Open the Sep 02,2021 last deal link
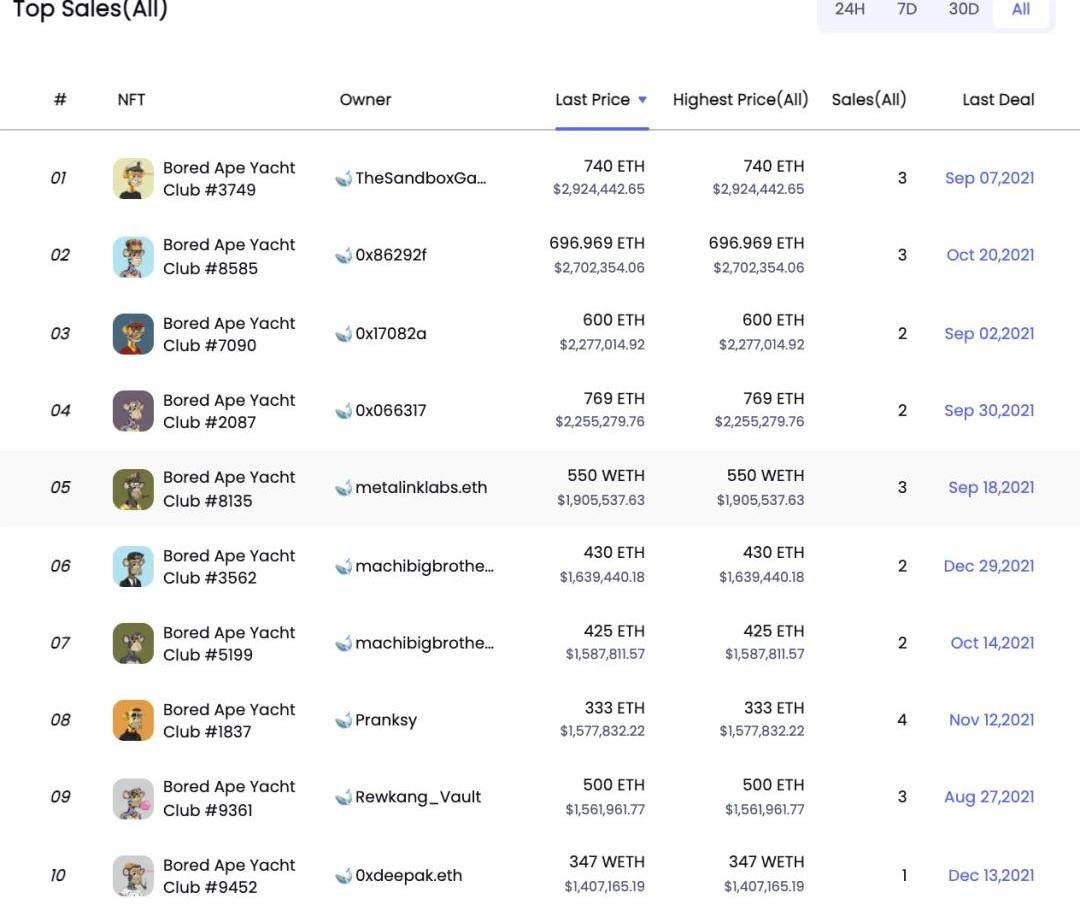1080x904 pixels. click(989, 333)
